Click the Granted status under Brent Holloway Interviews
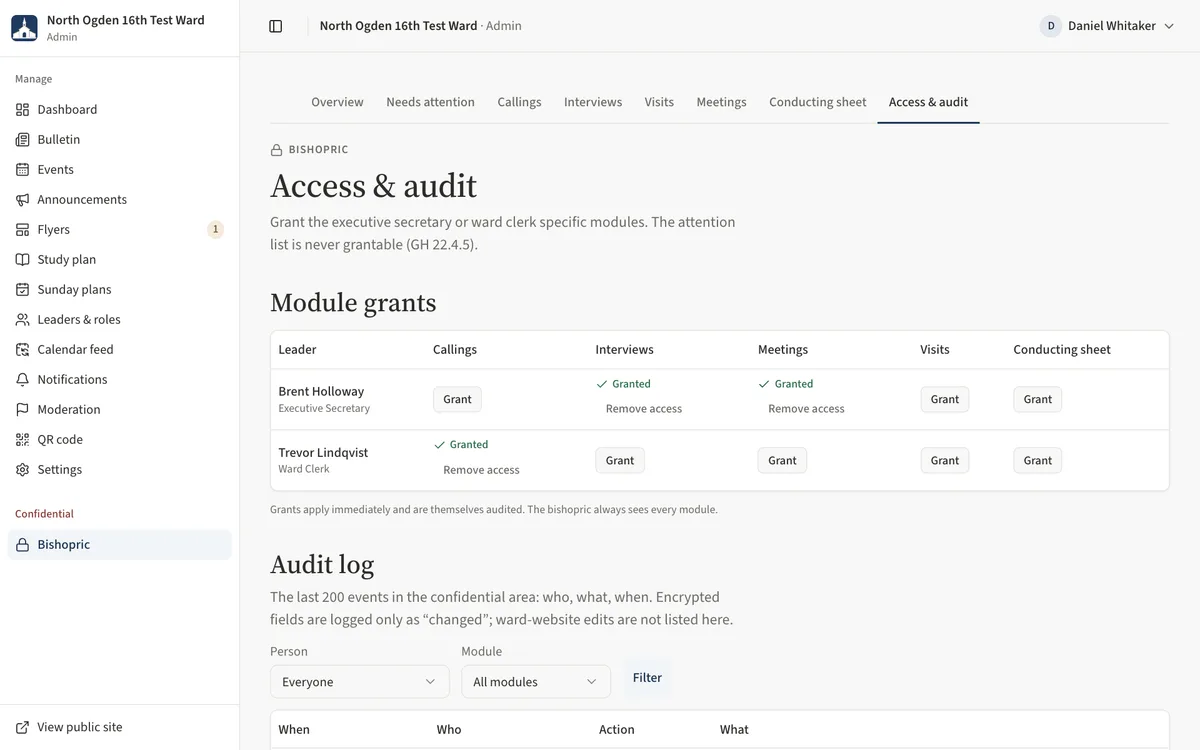Viewport: 1200px width, 750px height. 623,384
